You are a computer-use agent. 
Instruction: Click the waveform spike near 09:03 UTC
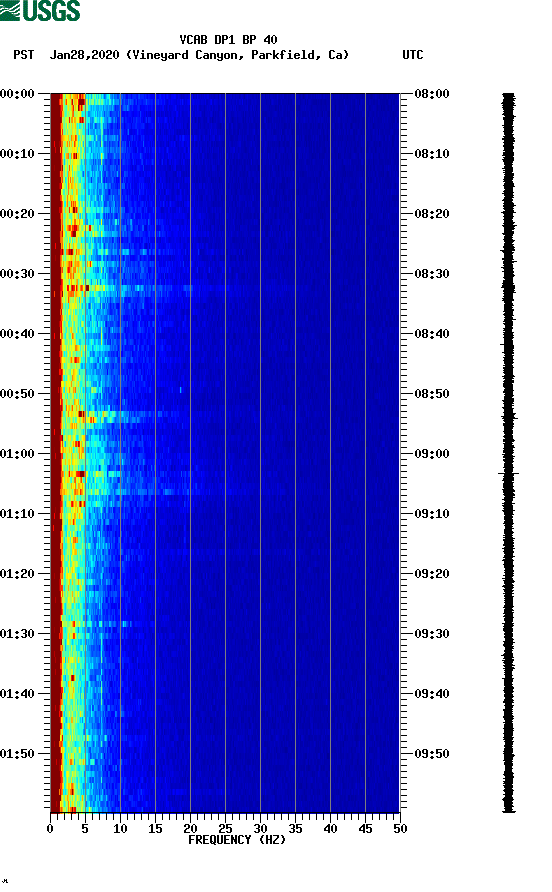(x=509, y=473)
